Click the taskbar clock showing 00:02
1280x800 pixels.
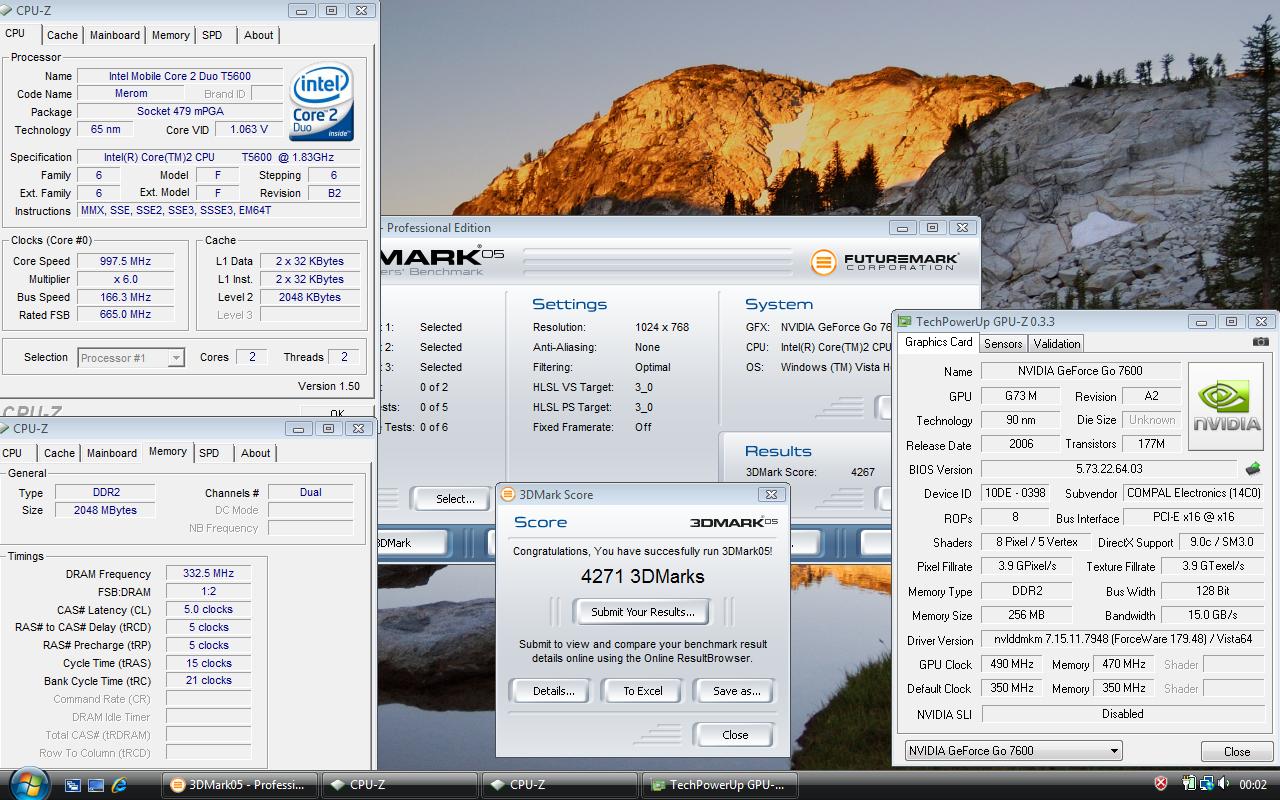pyautogui.click(x=1253, y=785)
